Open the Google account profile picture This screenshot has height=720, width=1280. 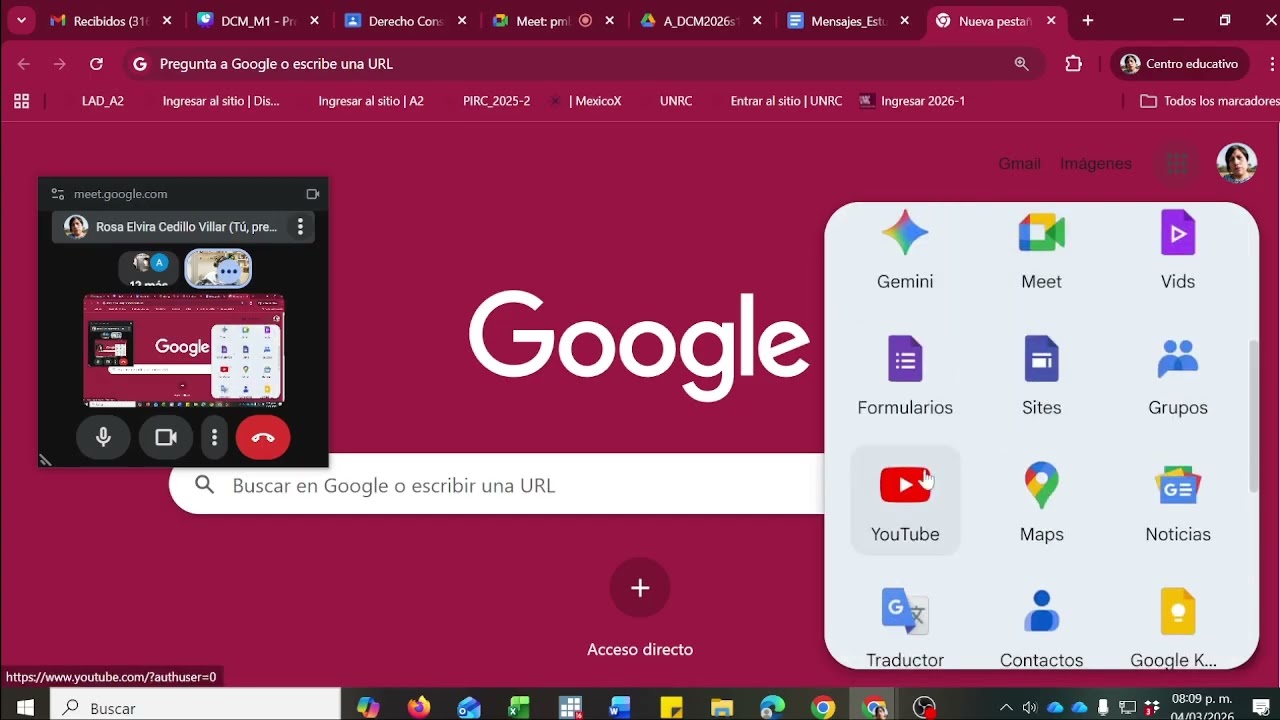[1236, 163]
